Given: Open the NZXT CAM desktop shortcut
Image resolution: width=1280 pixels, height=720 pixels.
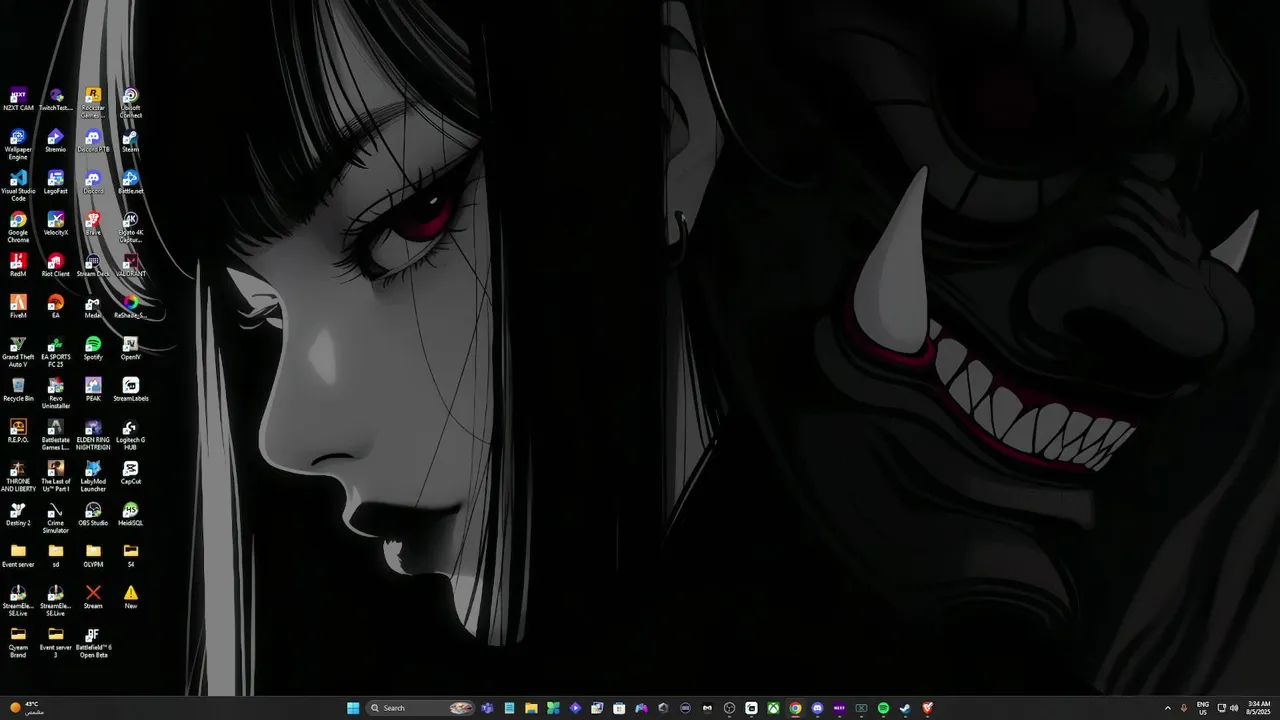Looking at the screenshot, I should pyautogui.click(x=18, y=99).
